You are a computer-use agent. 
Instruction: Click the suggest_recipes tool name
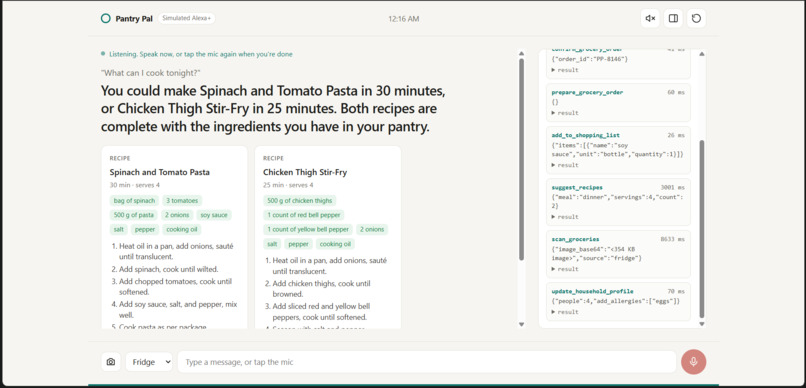577,188
